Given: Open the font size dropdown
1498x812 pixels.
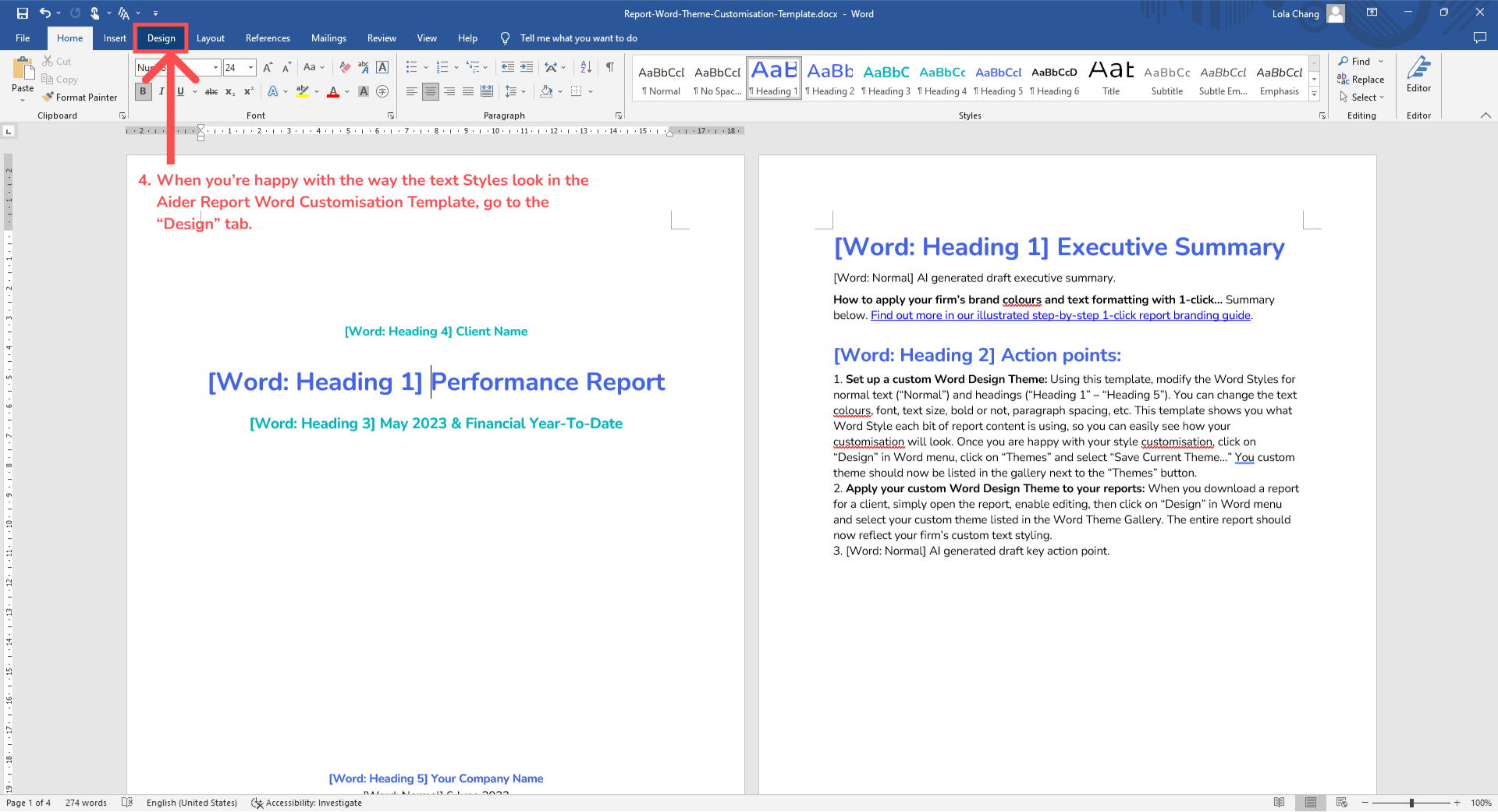Looking at the screenshot, I should point(250,68).
